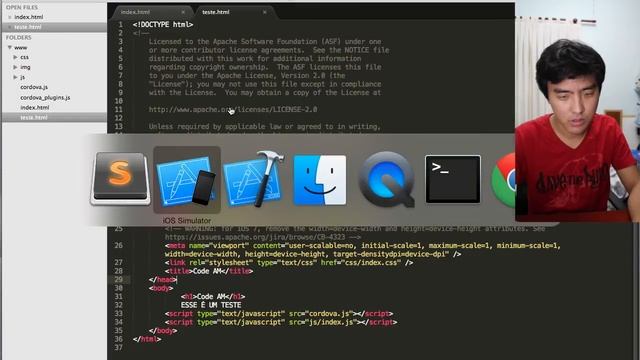Click the text ESSE É UM TESTE
640x360 pixels.
[211, 305]
